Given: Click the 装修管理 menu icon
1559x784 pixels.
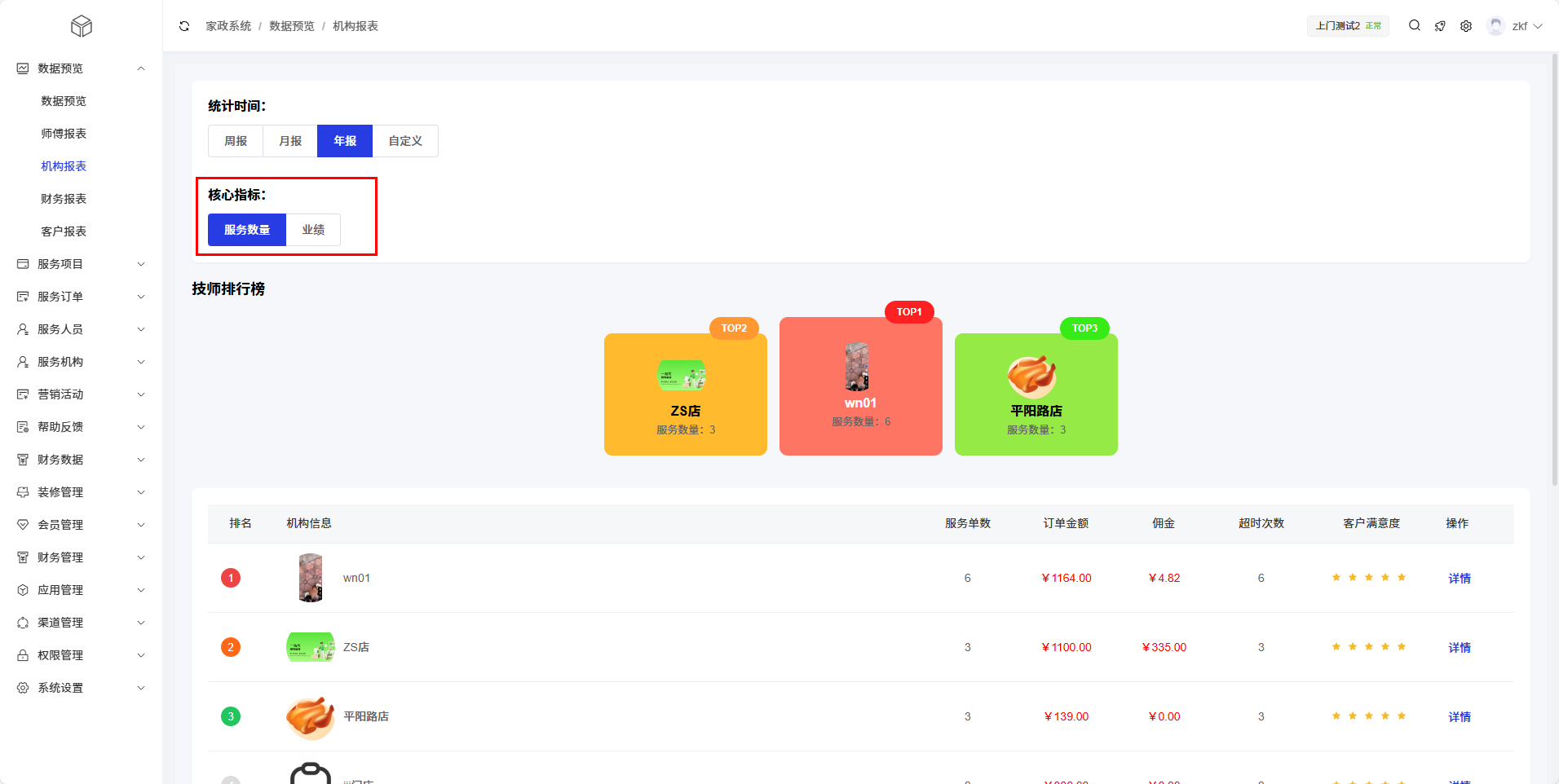Looking at the screenshot, I should [x=23, y=492].
